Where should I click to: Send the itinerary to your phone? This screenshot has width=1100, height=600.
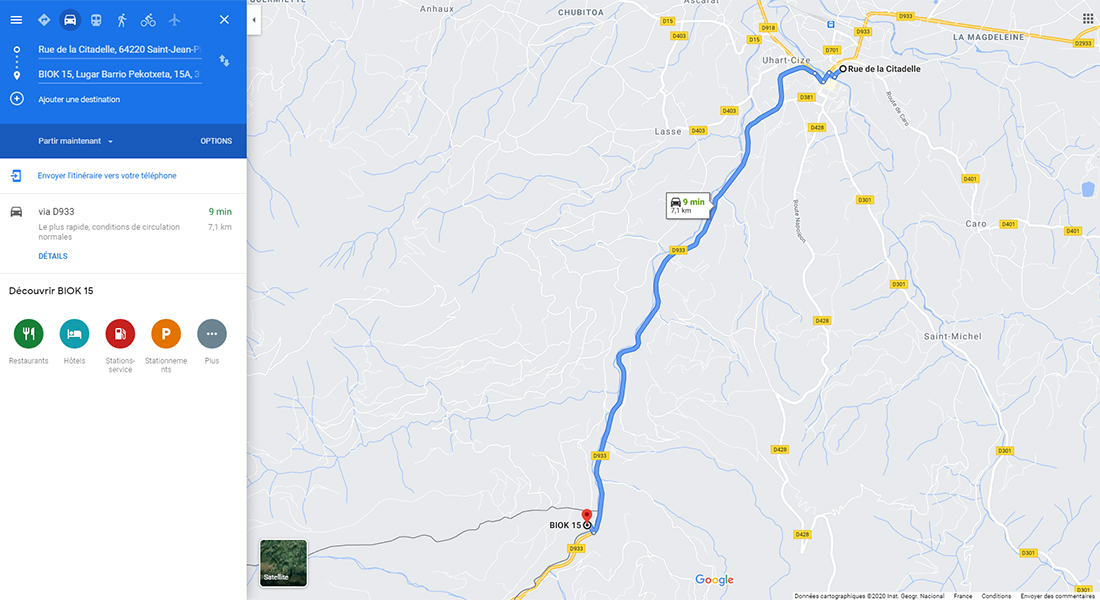click(x=107, y=175)
